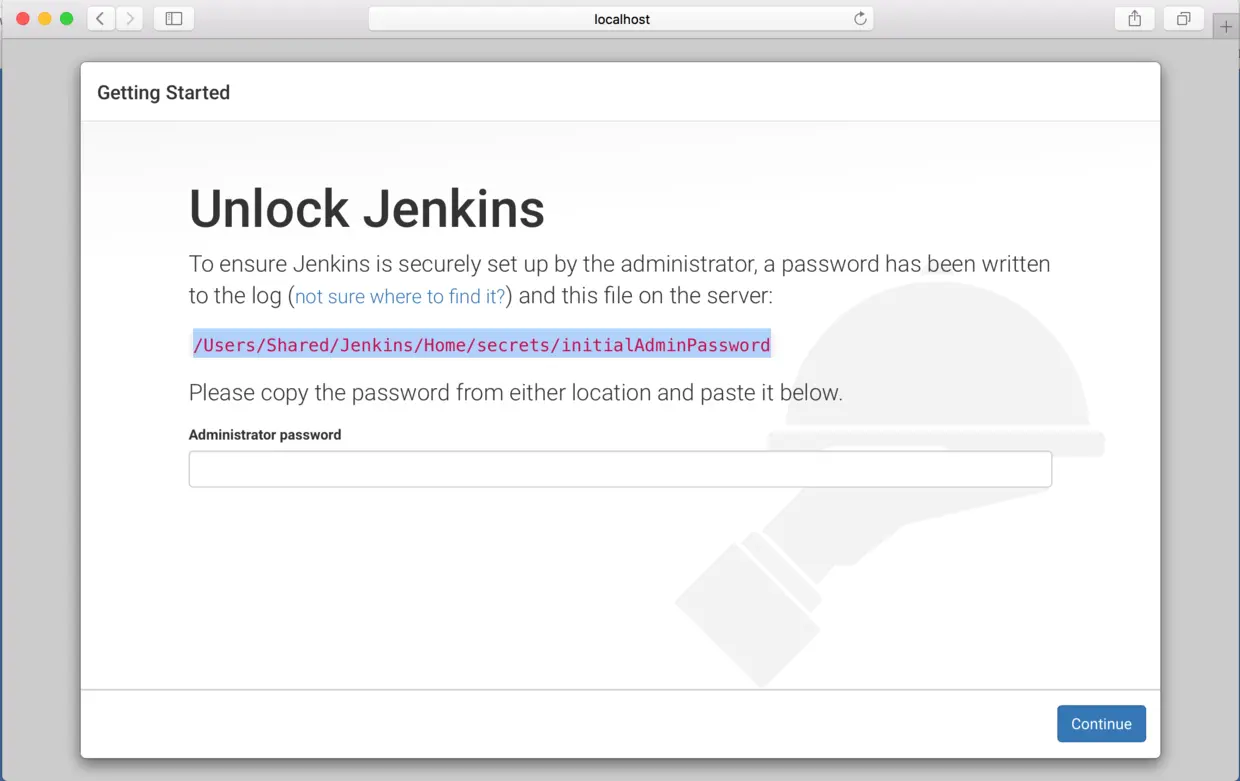The height and width of the screenshot is (781, 1240).
Task: Minimize the Safari window
Action: coord(45,19)
